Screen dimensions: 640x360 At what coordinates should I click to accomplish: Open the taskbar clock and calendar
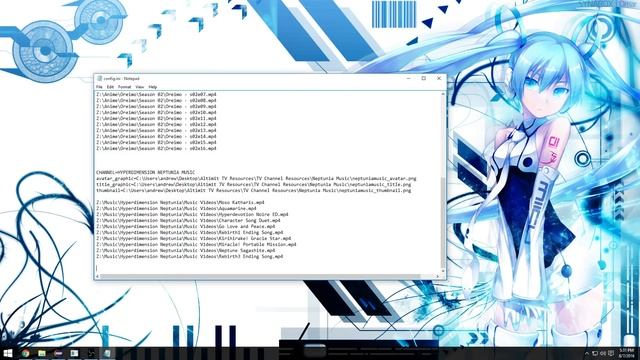pos(627,353)
